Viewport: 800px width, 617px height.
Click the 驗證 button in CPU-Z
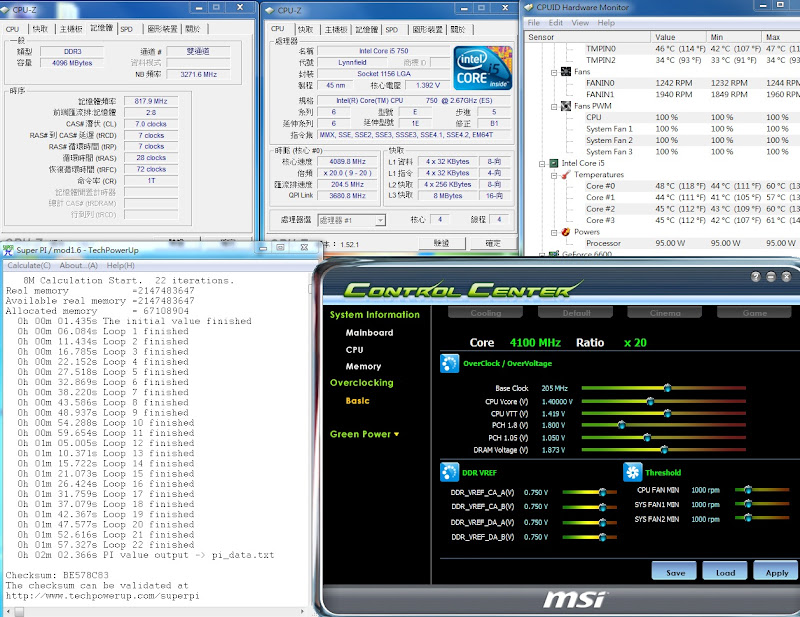[x=441, y=243]
